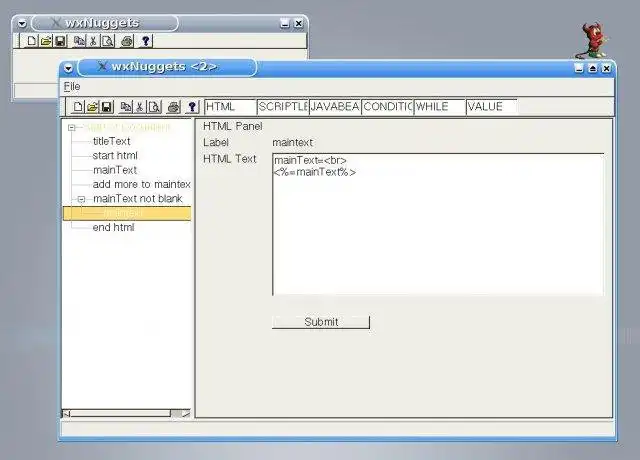Click the Submit button
The height and width of the screenshot is (460, 640).
(321, 322)
